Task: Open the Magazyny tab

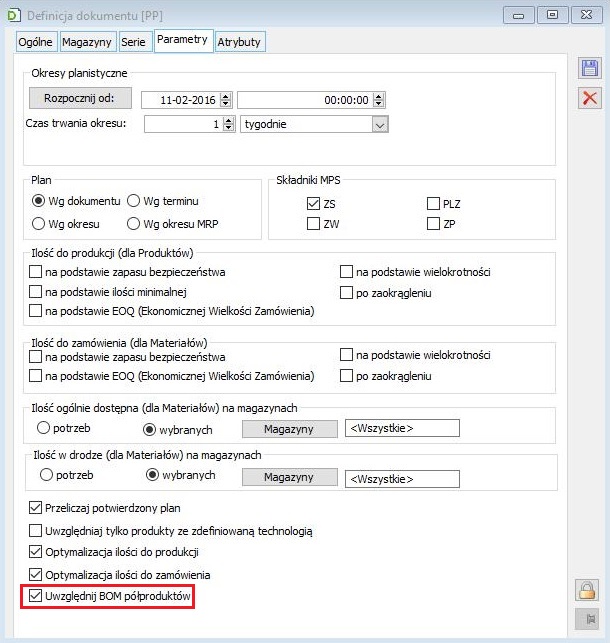Action: tap(87, 42)
